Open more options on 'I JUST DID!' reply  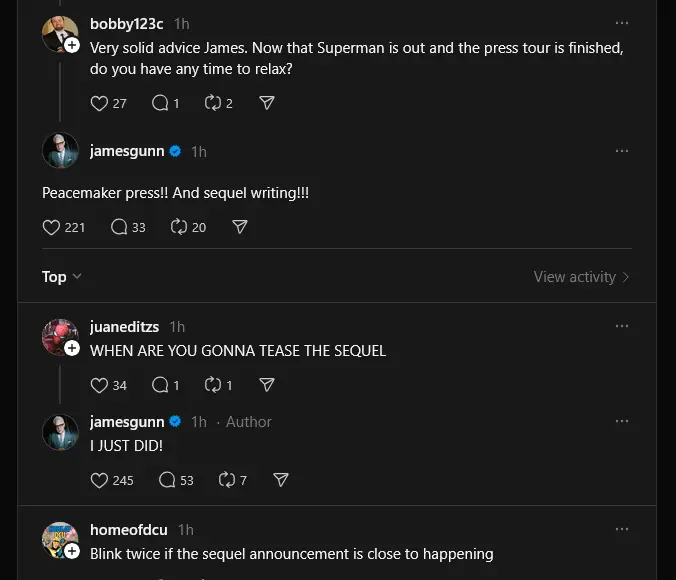pos(622,422)
